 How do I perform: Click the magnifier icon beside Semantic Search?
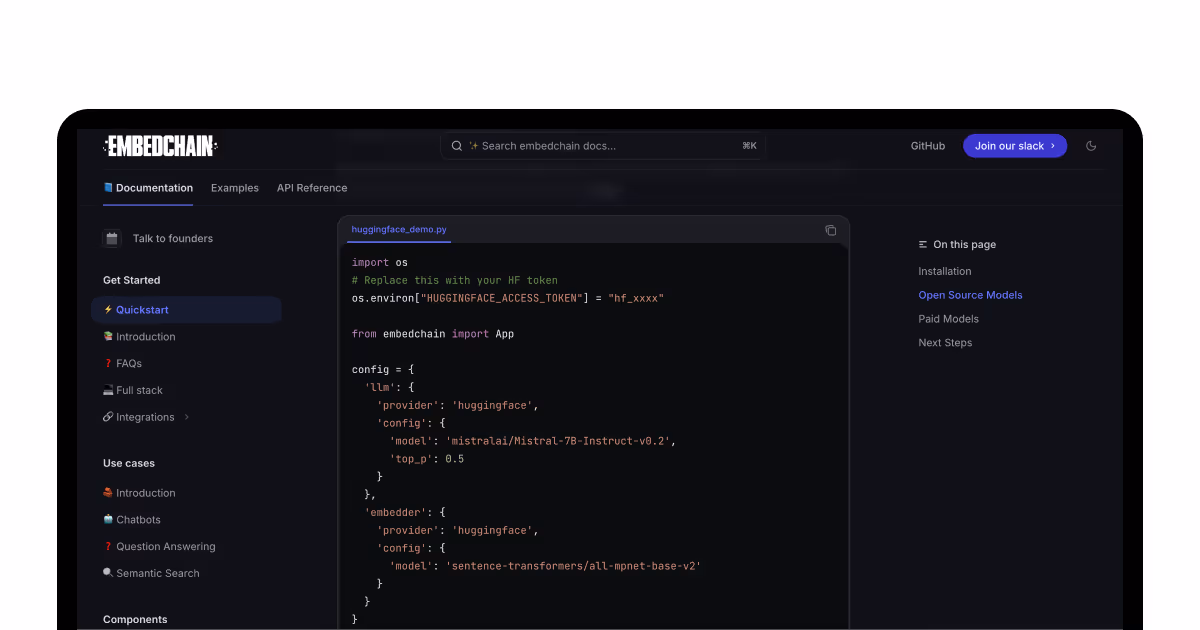pyautogui.click(x=107, y=573)
